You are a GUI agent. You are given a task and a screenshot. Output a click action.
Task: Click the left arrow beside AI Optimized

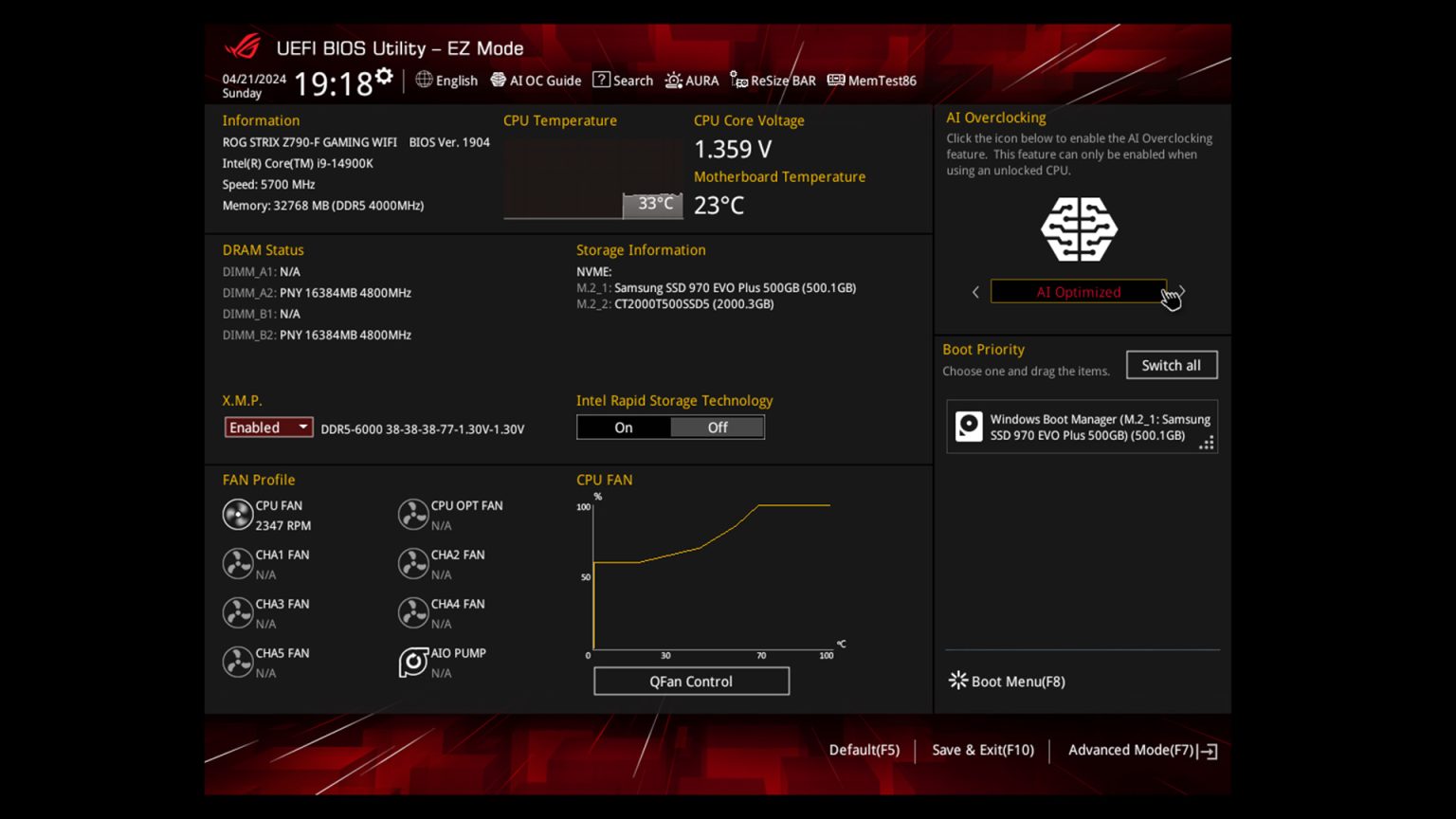(975, 292)
